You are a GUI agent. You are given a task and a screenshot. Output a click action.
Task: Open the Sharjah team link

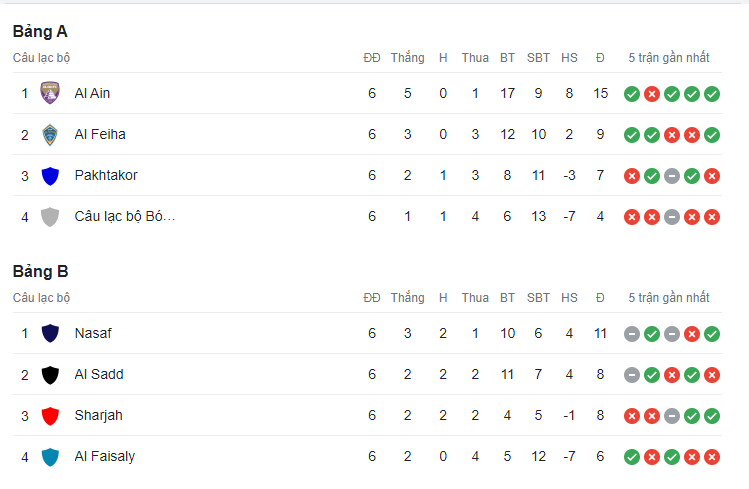tap(98, 415)
